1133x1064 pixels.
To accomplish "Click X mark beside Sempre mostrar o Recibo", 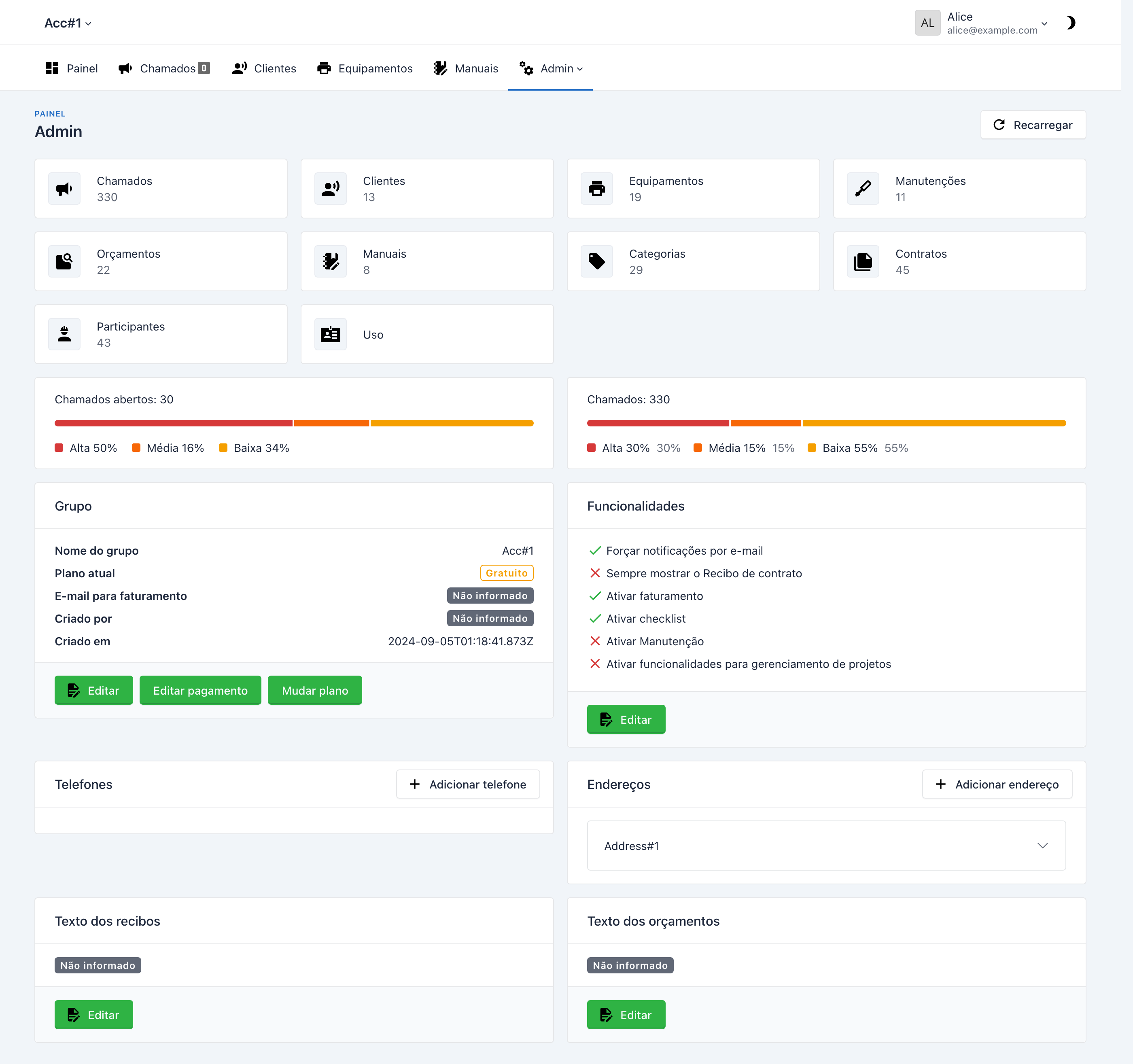I will click(x=595, y=573).
